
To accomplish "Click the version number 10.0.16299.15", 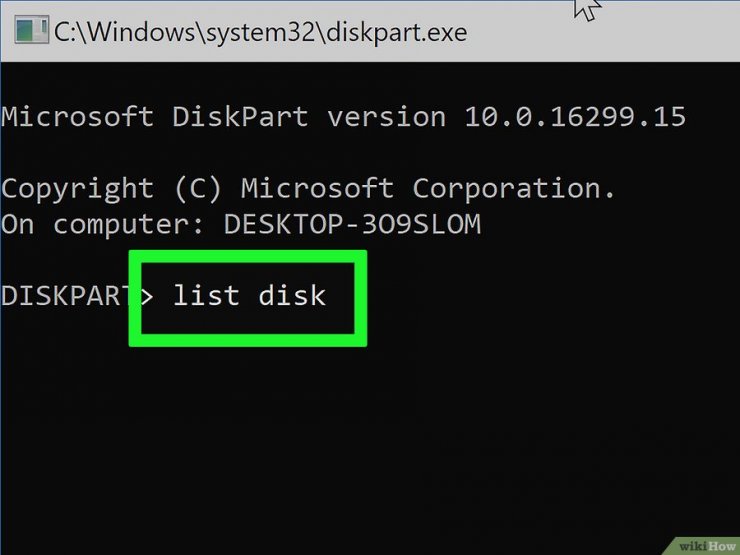I will 575,117.
